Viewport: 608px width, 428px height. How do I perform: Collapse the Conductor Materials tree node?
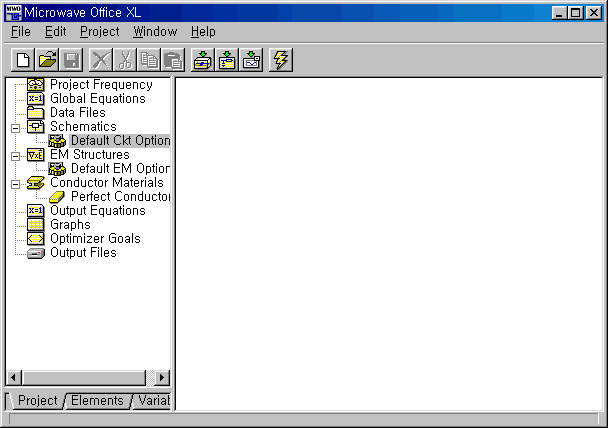click(16, 184)
